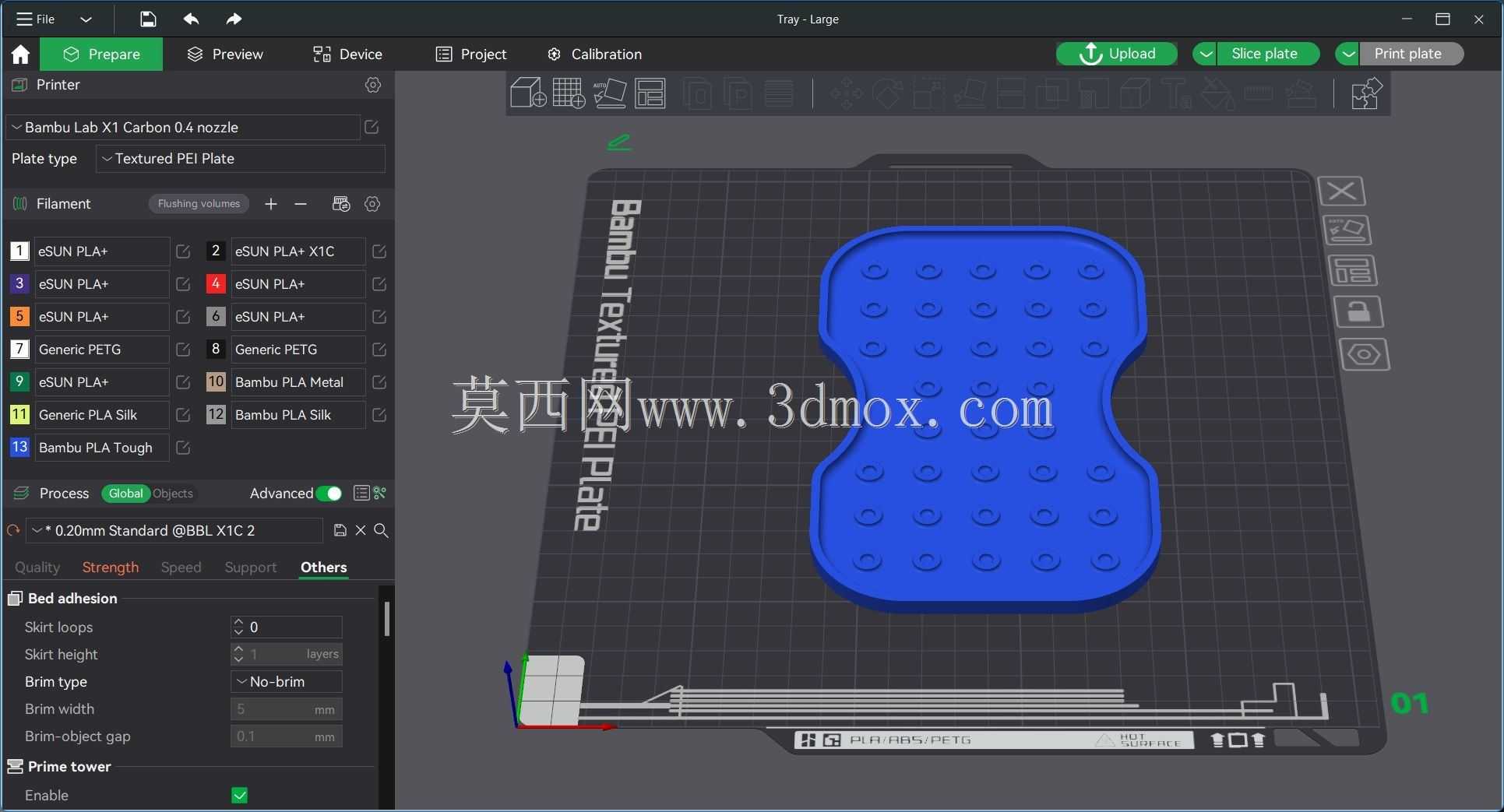Search process settings
The image size is (1504, 812).
pos(381,530)
